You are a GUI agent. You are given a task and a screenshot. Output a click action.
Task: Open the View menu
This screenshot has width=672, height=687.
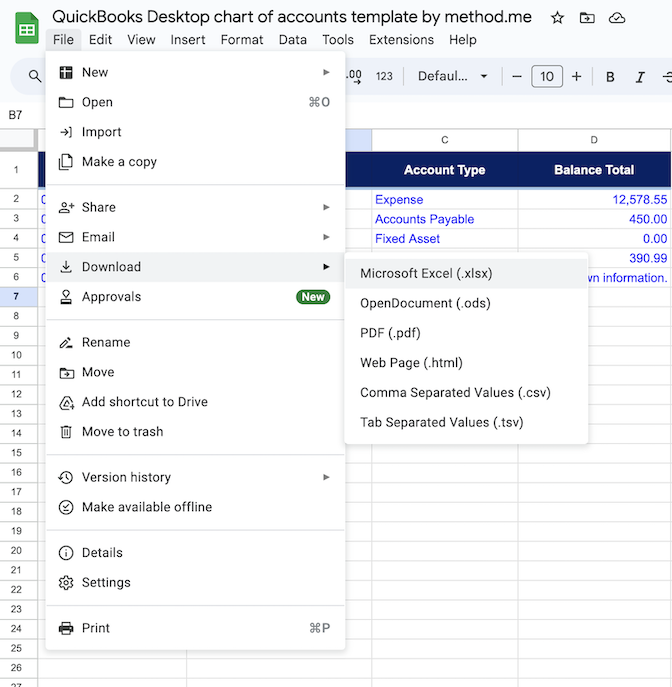click(141, 40)
